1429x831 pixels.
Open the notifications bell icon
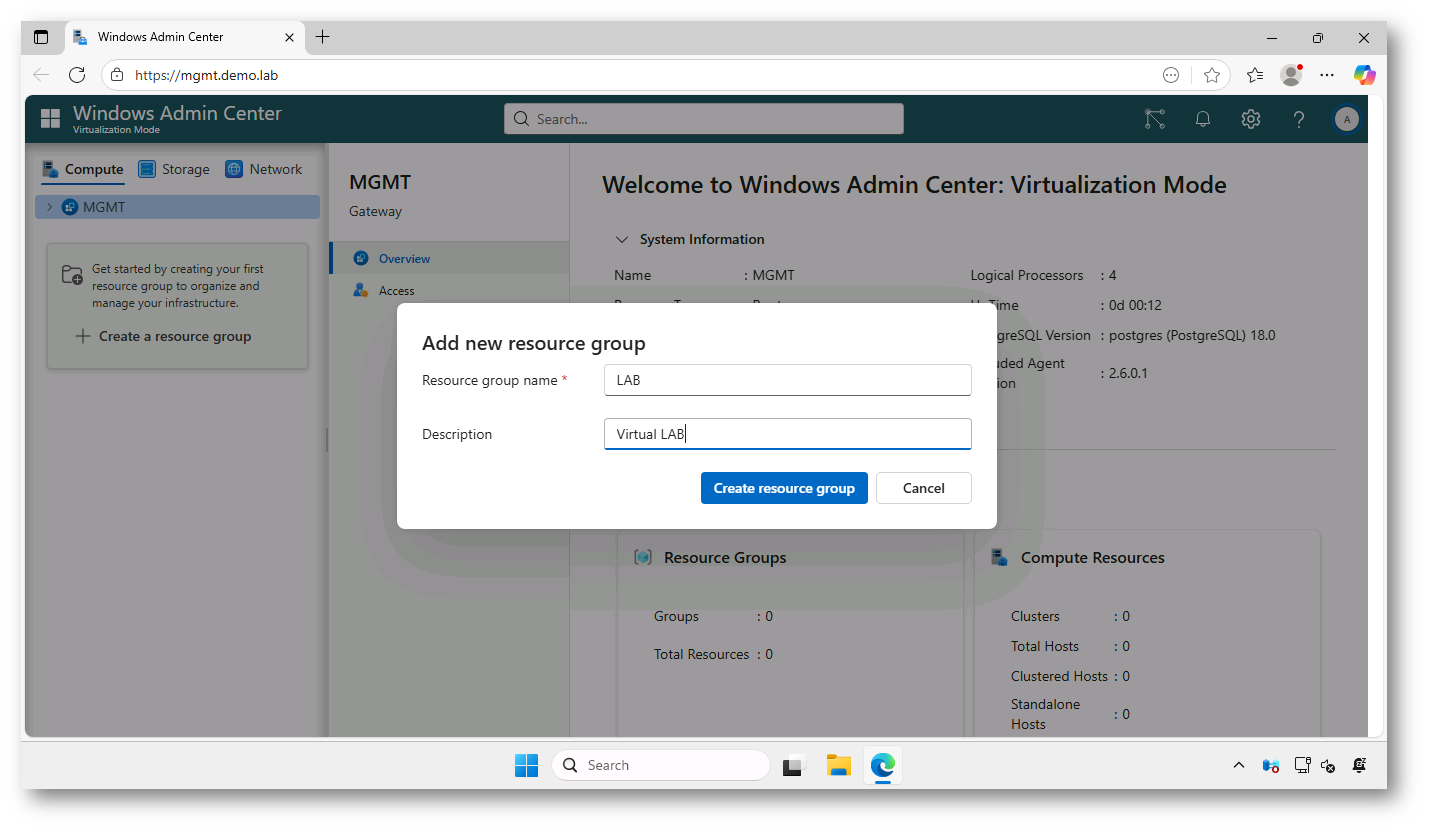pos(1203,119)
